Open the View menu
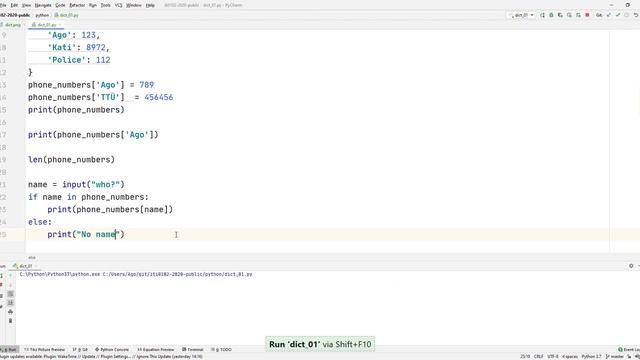This screenshot has height=360, width=640. (x=26, y=5)
